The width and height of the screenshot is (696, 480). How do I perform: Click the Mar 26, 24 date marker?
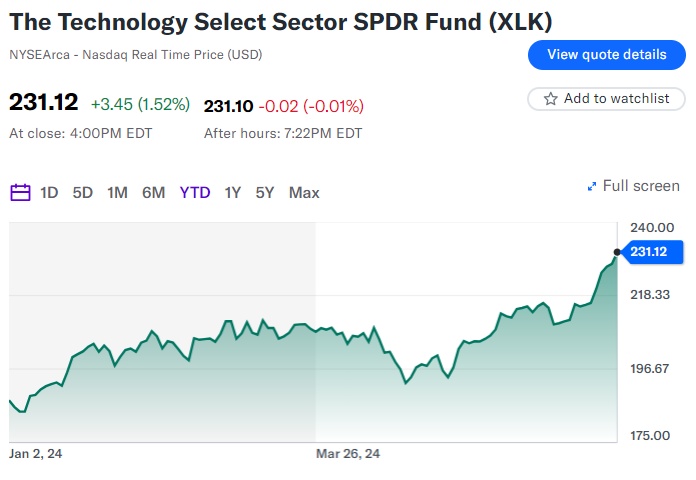point(347,454)
